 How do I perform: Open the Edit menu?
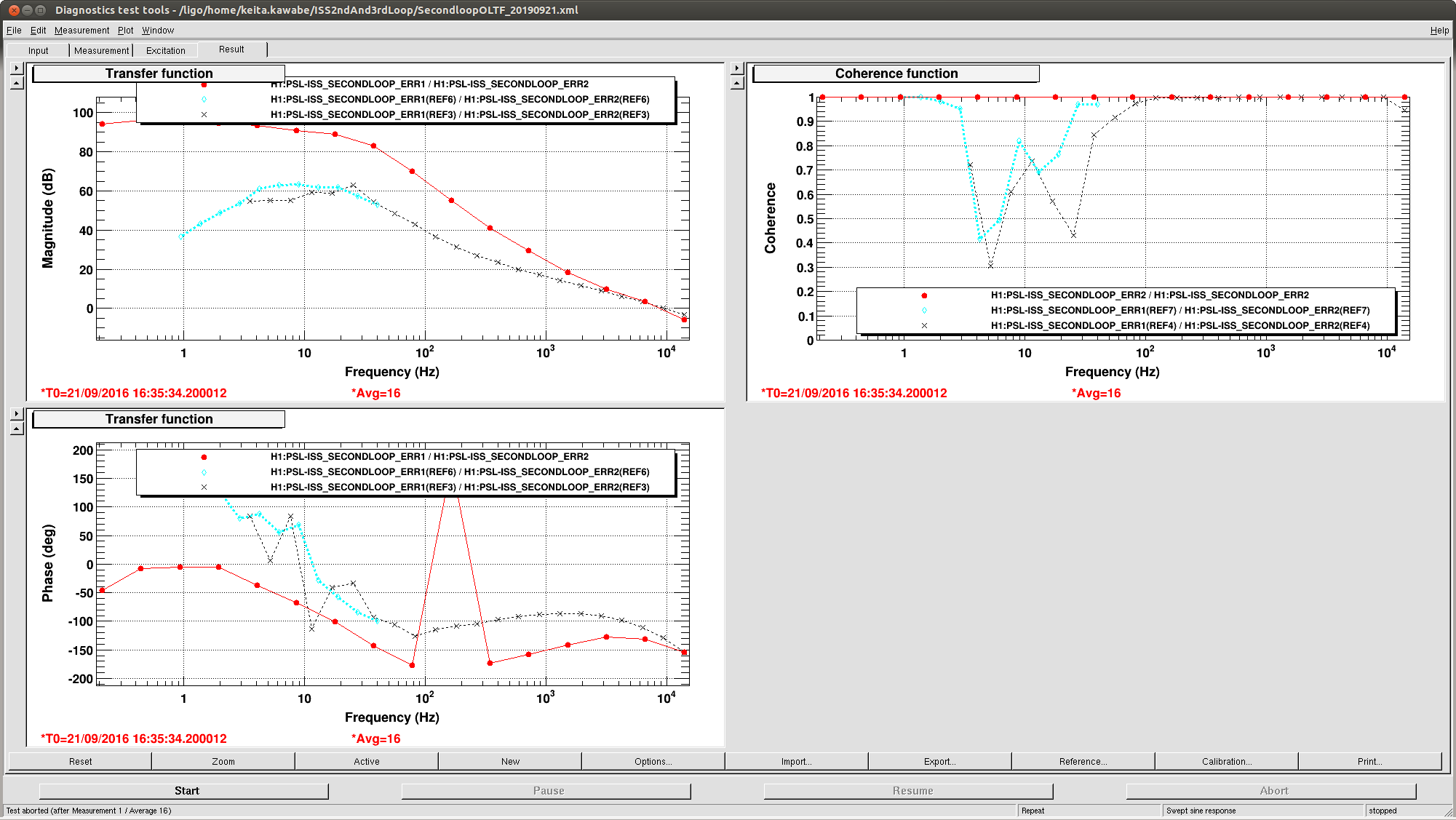(x=38, y=30)
